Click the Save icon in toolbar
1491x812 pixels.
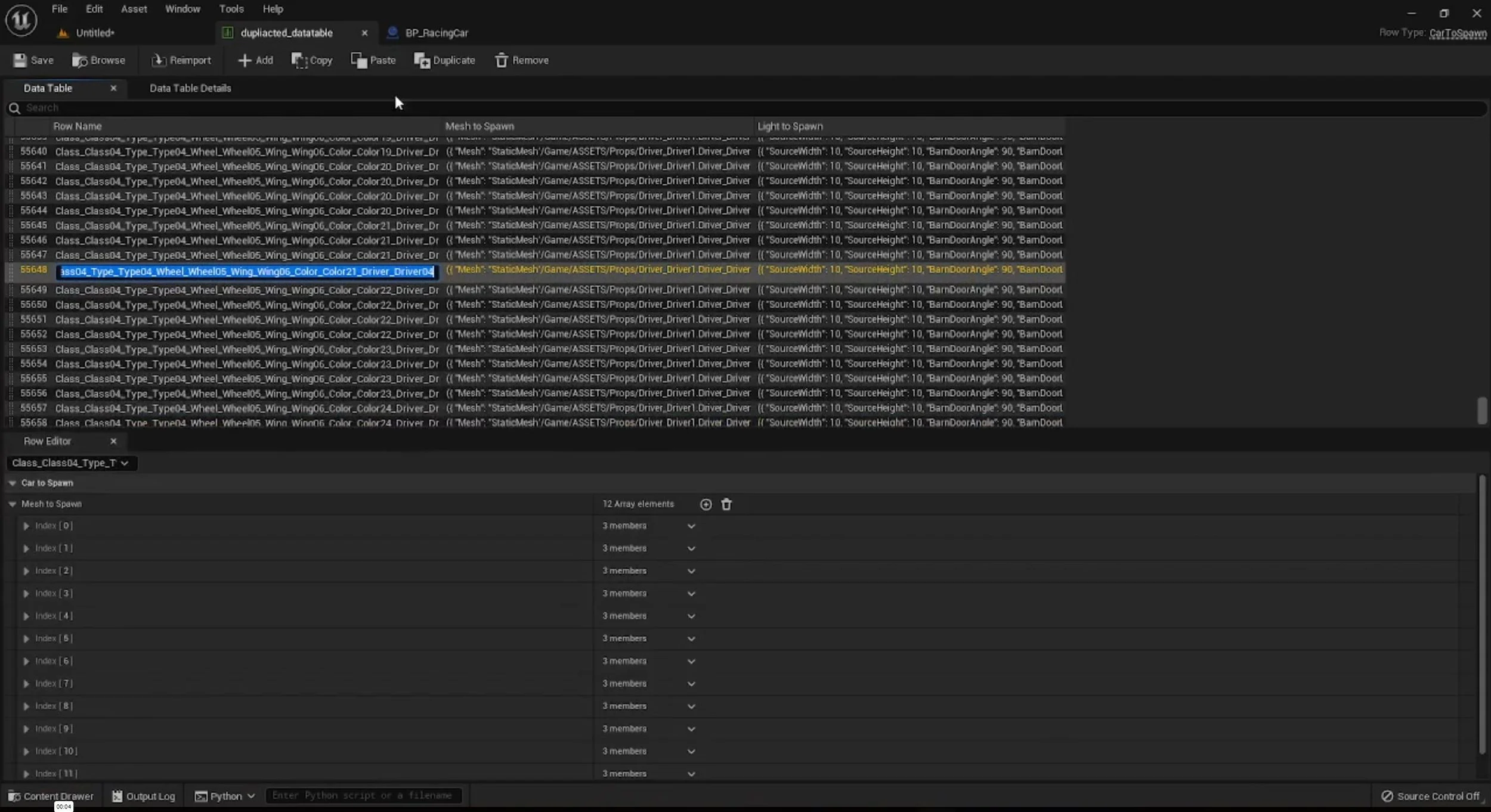(20, 60)
